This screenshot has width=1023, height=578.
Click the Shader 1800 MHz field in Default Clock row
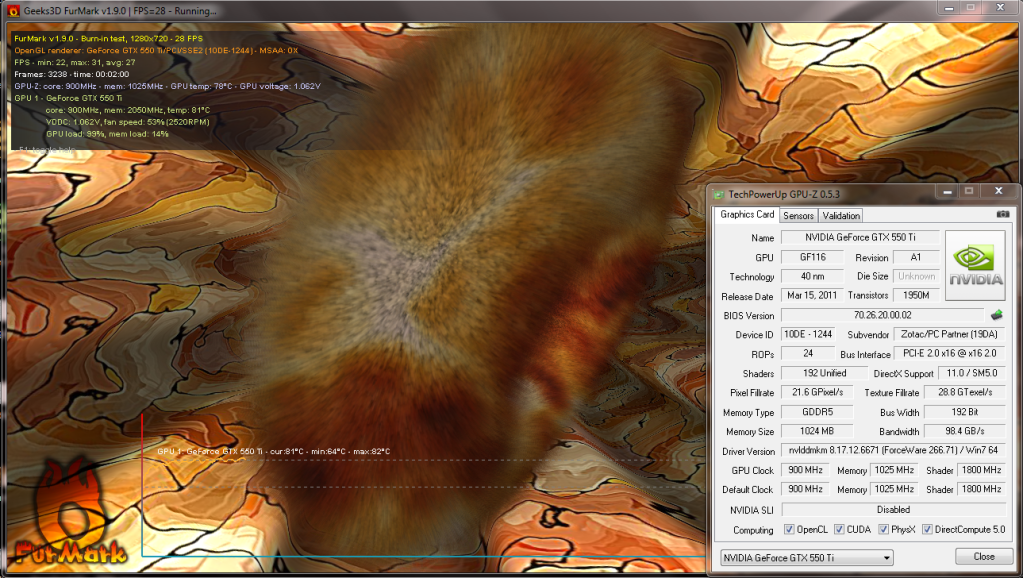pyautogui.click(x=981, y=489)
